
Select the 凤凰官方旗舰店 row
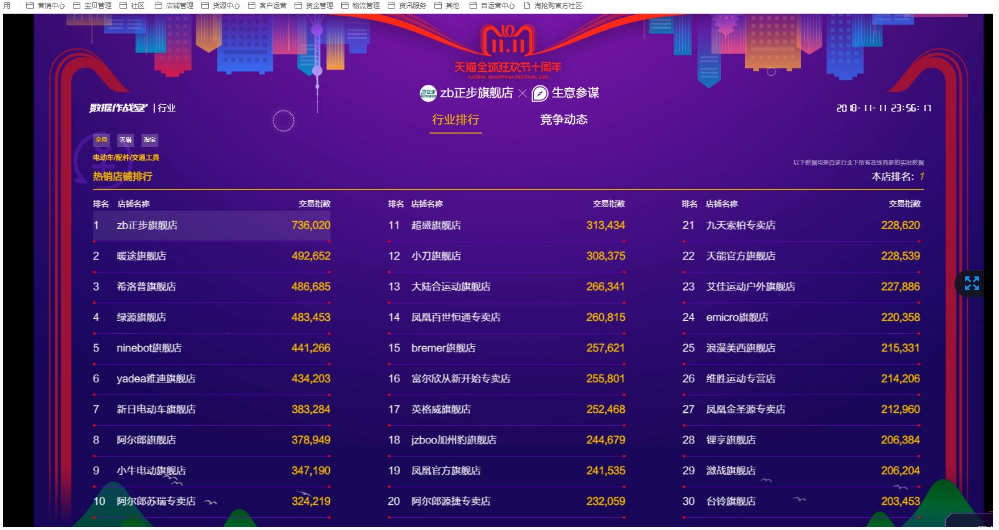coord(507,470)
